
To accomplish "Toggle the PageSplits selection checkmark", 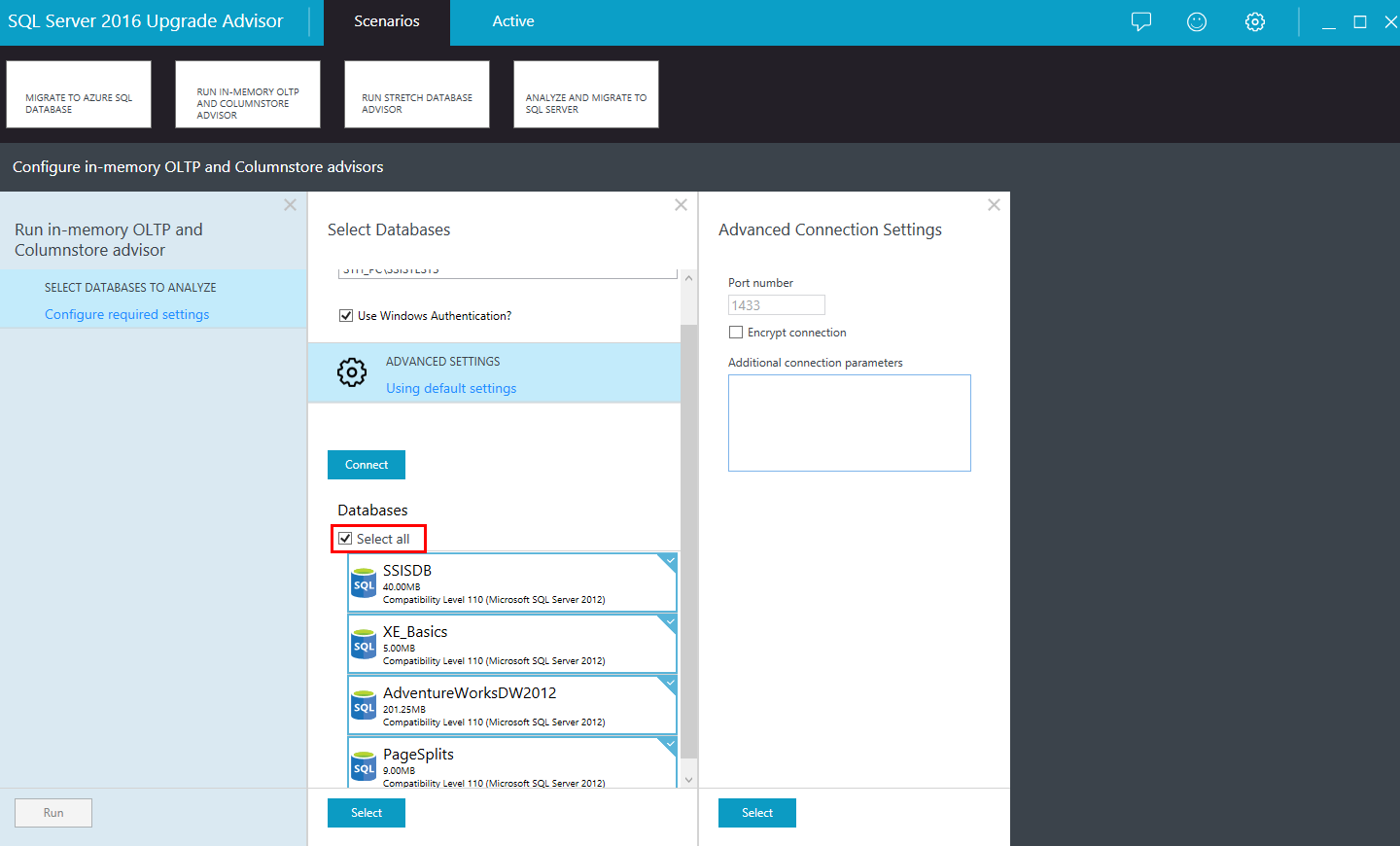I will tap(668, 745).
